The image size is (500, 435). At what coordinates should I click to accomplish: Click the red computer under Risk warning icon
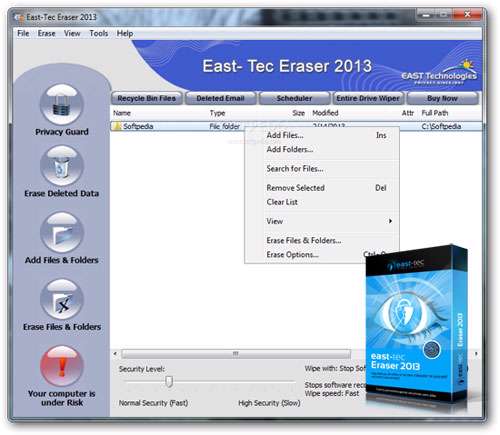point(62,366)
